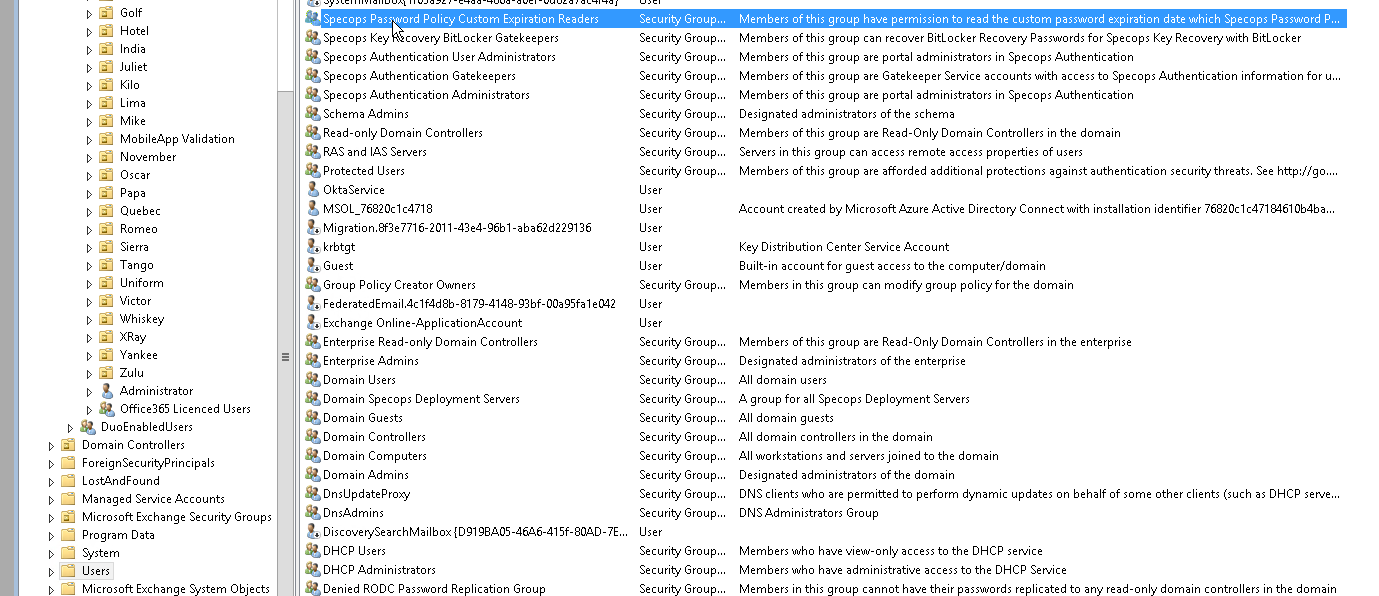
Task: Click 'Key Distribution Center Service Account' description
Action: pos(844,247)
